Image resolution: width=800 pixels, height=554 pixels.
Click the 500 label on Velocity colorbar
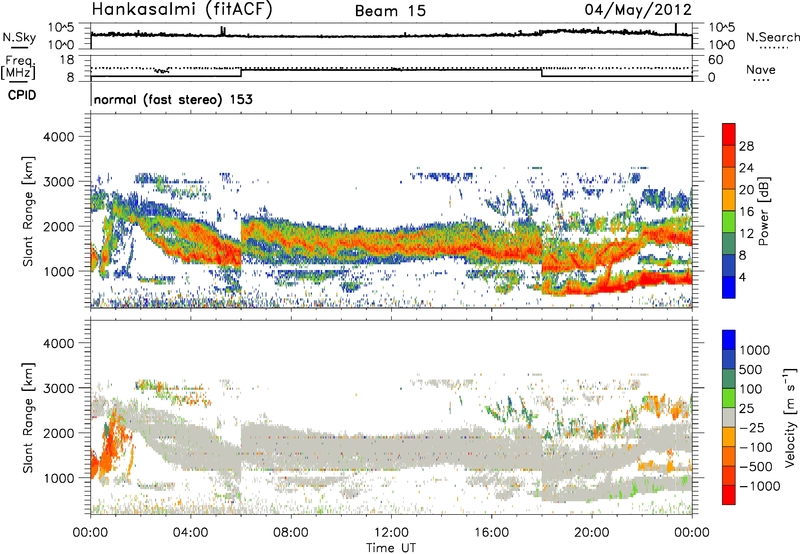(751, 370)
